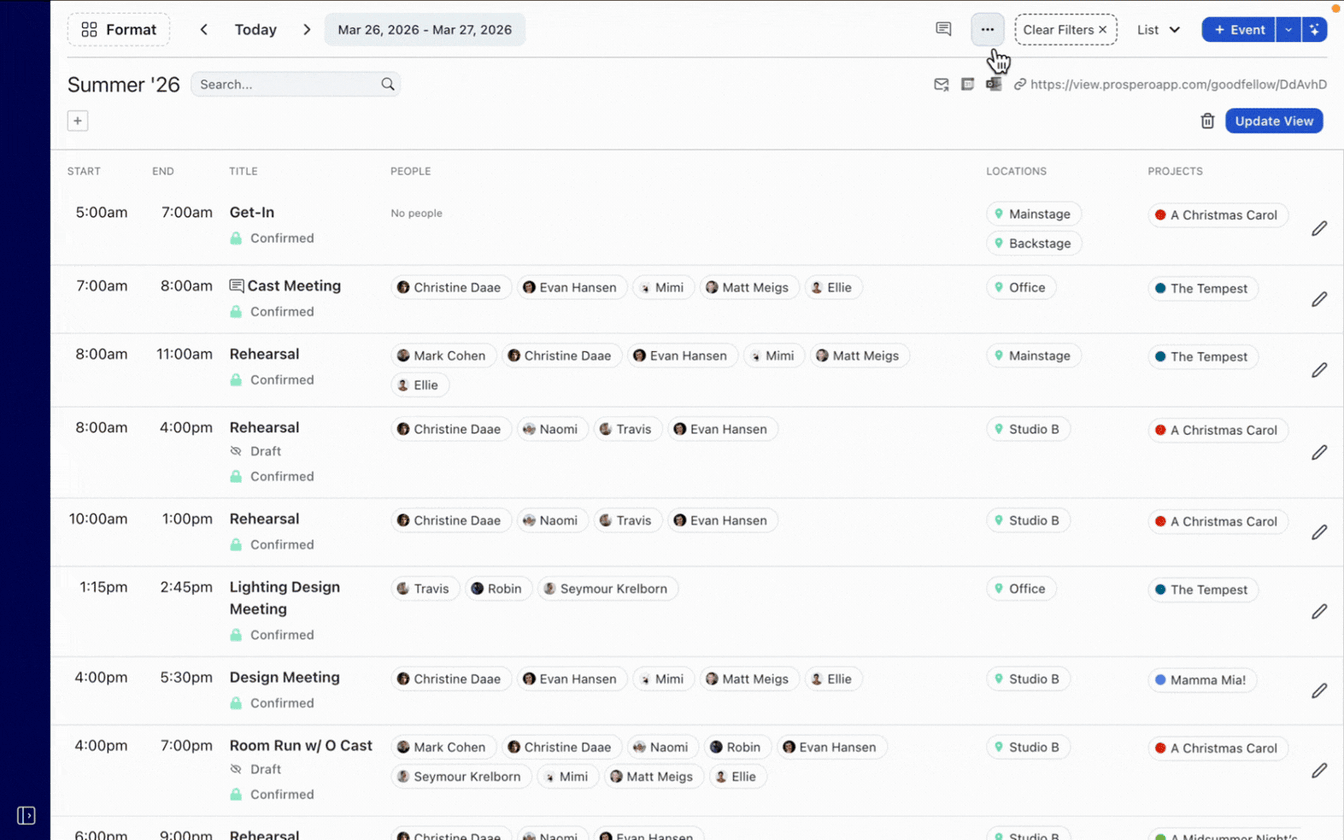The image size is (1344, 840).
Task: Open the three-dots more options menu
Action: point(987,29)
